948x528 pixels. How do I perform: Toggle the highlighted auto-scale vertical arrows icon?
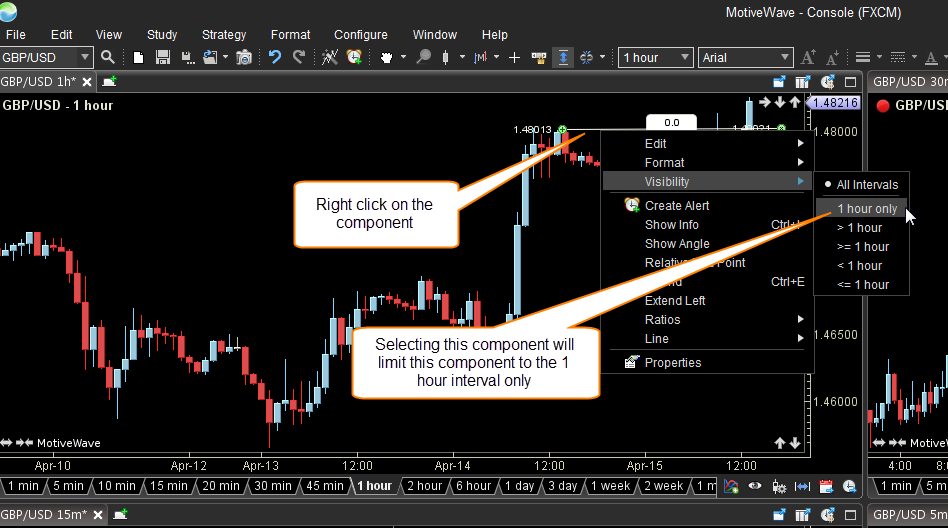(563, 57)
